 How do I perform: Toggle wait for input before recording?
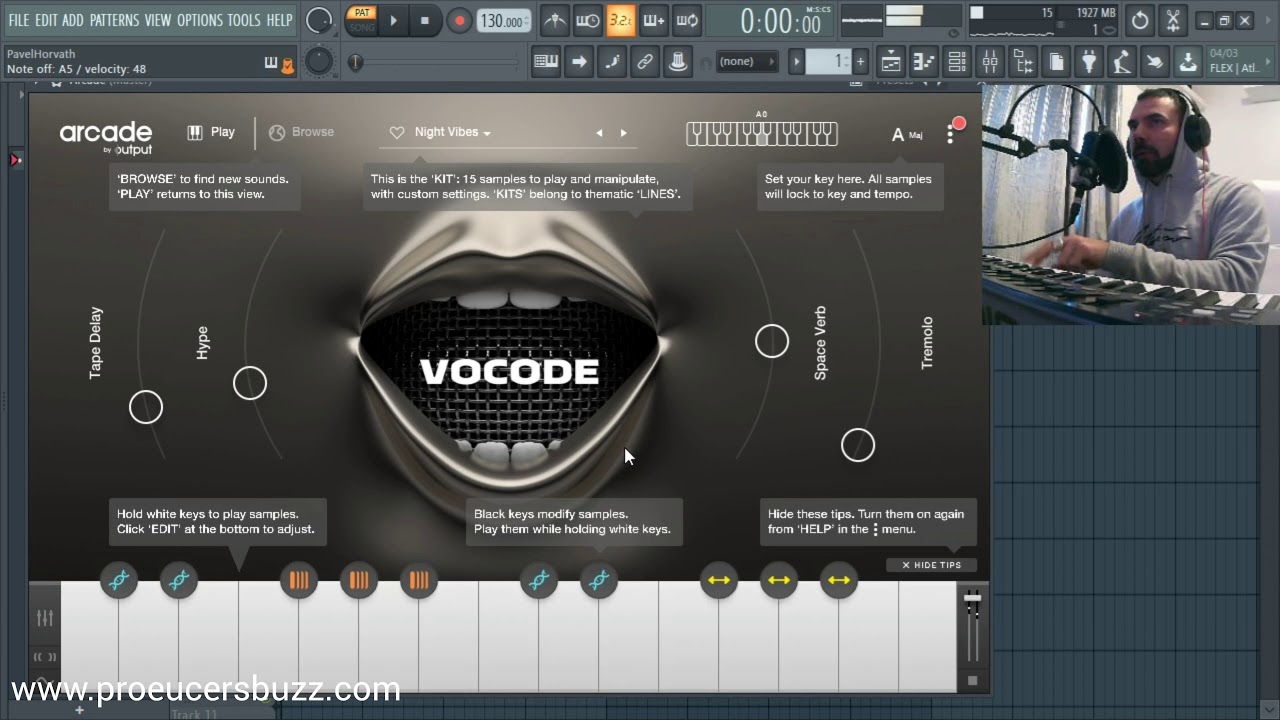pos(588,20)
